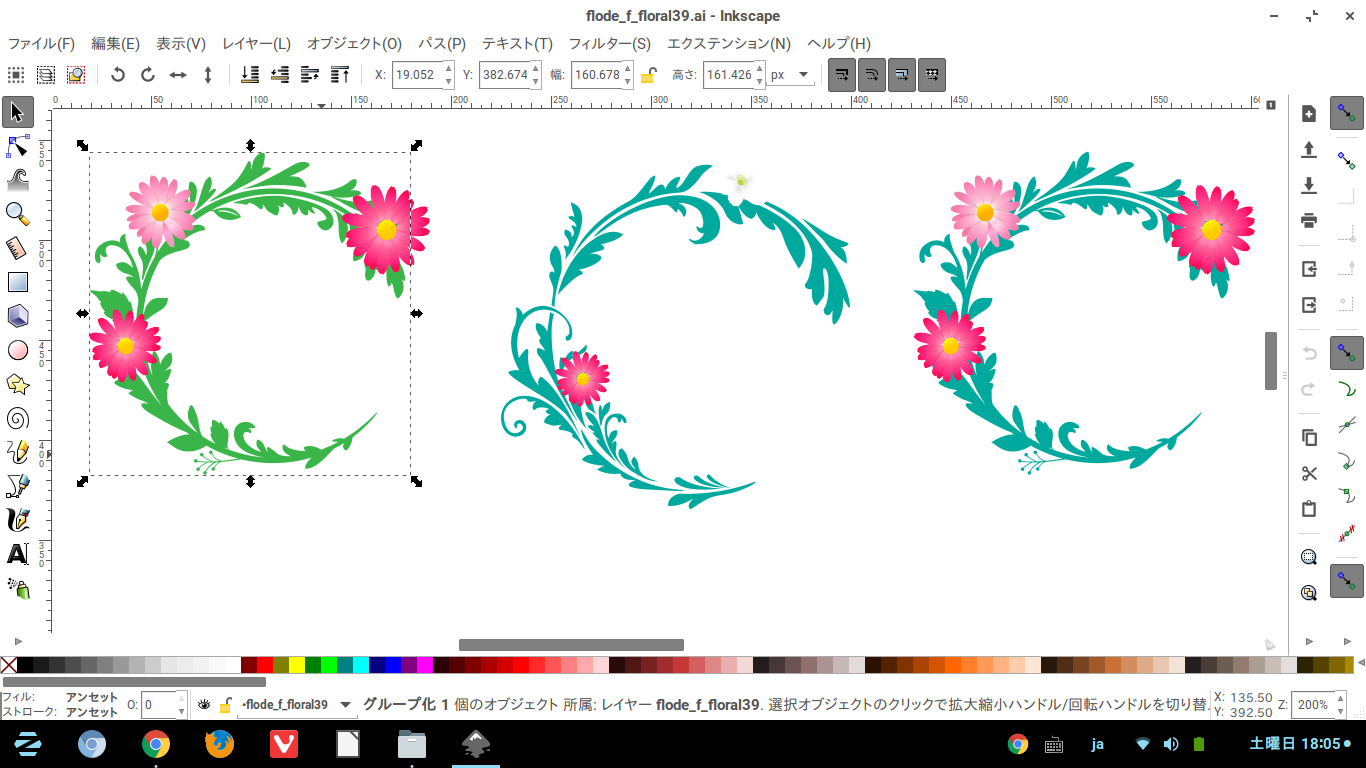Select the Node edit tool

click(18, 146)
